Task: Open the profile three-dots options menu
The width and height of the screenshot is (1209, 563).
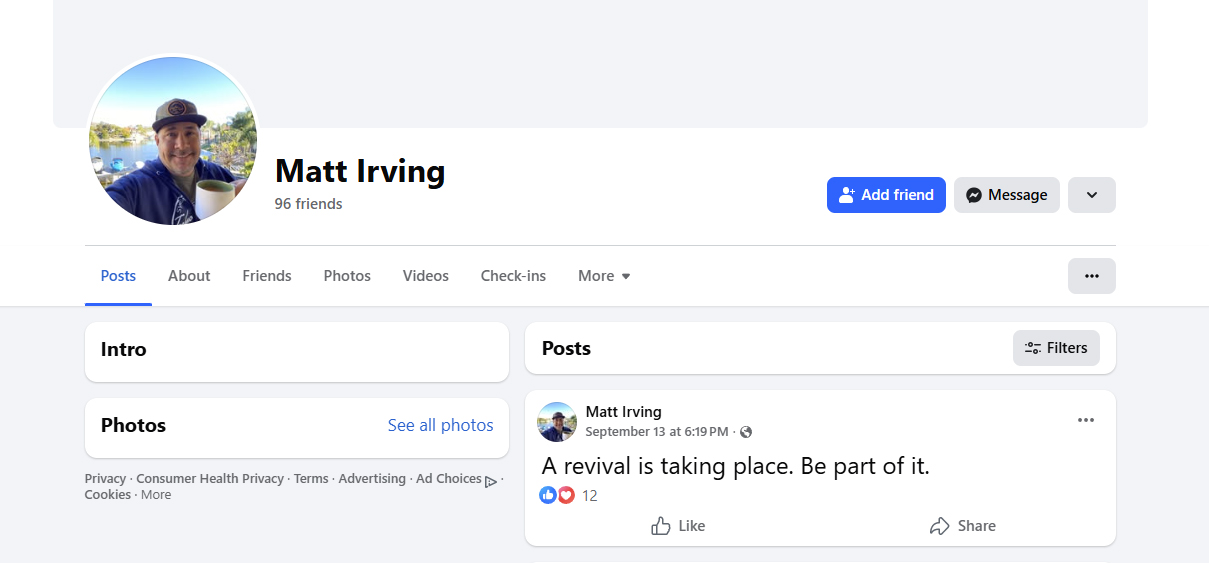Action: (1091, 276)
